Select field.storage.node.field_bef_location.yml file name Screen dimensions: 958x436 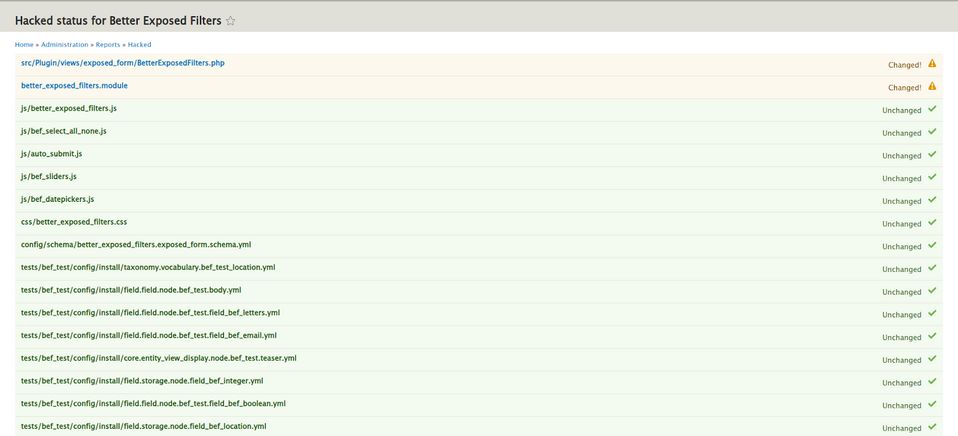144,426
